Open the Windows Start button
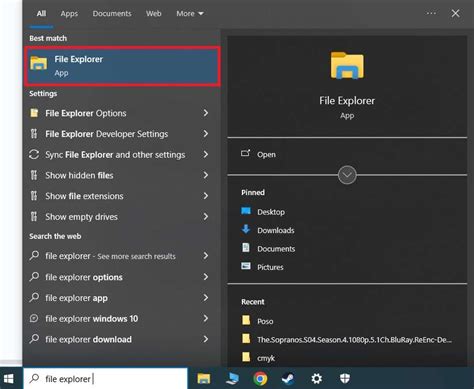This screenshot has height=389, width=474. point(8,379)
